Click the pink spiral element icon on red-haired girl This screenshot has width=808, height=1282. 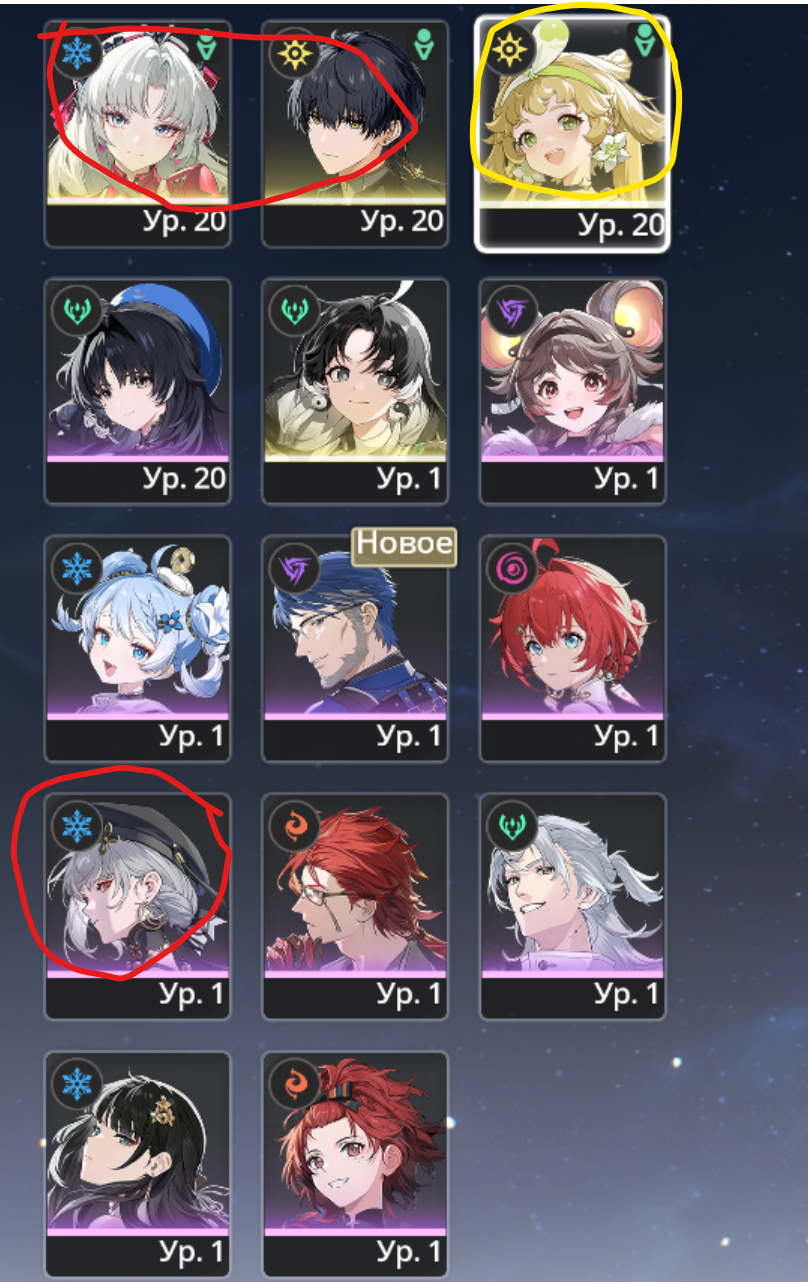pyautogui.click(x=512, y=569)
